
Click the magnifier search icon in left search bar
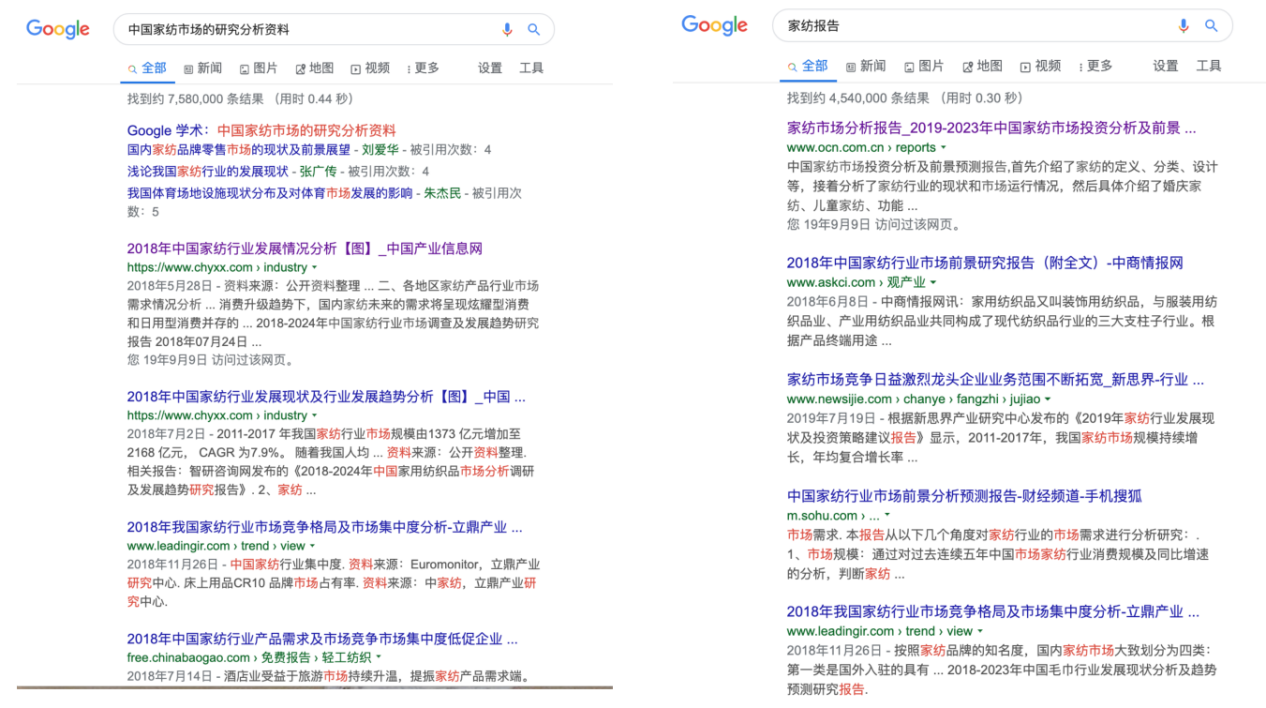pos(534,30)
